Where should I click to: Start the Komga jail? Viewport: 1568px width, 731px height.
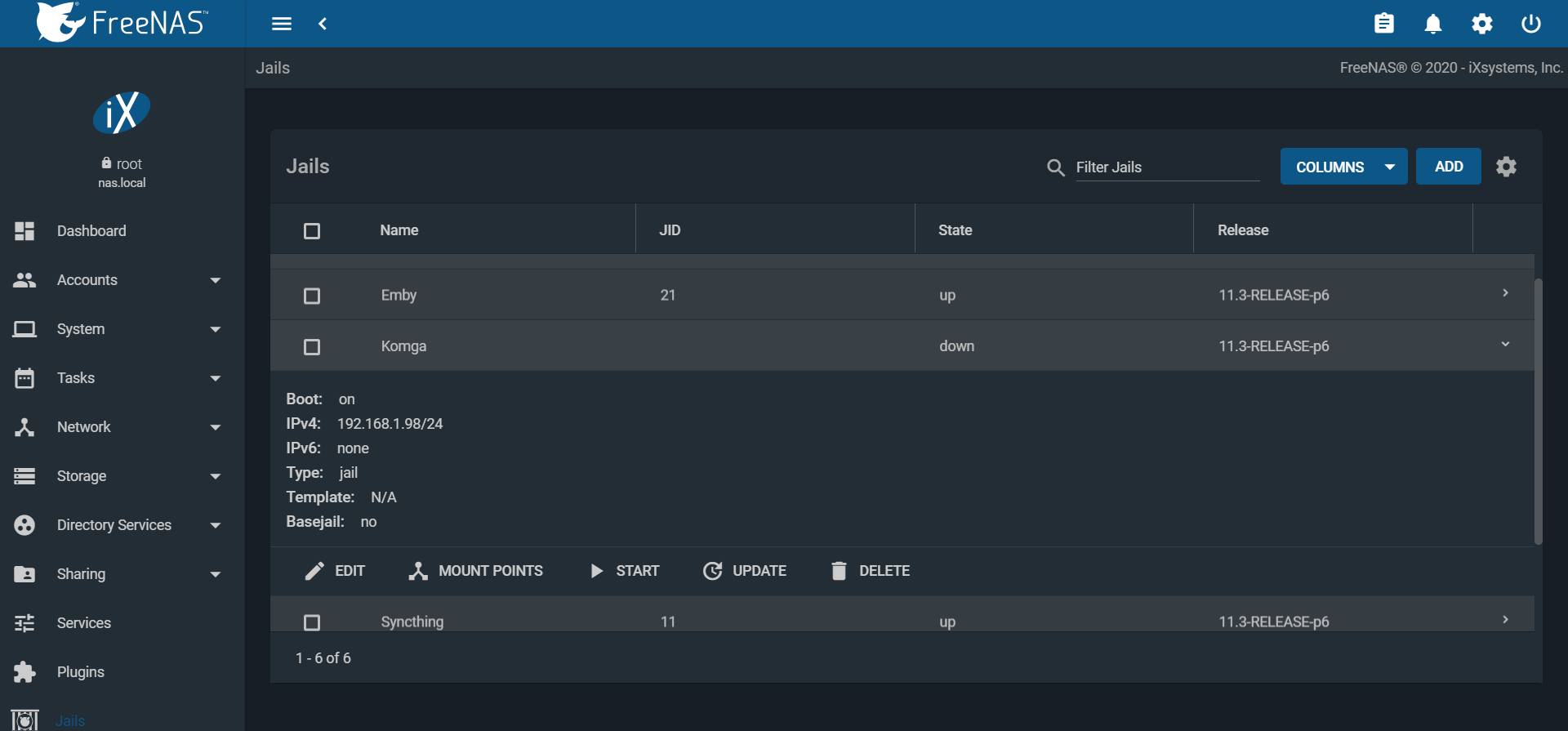tap(625, 571)
